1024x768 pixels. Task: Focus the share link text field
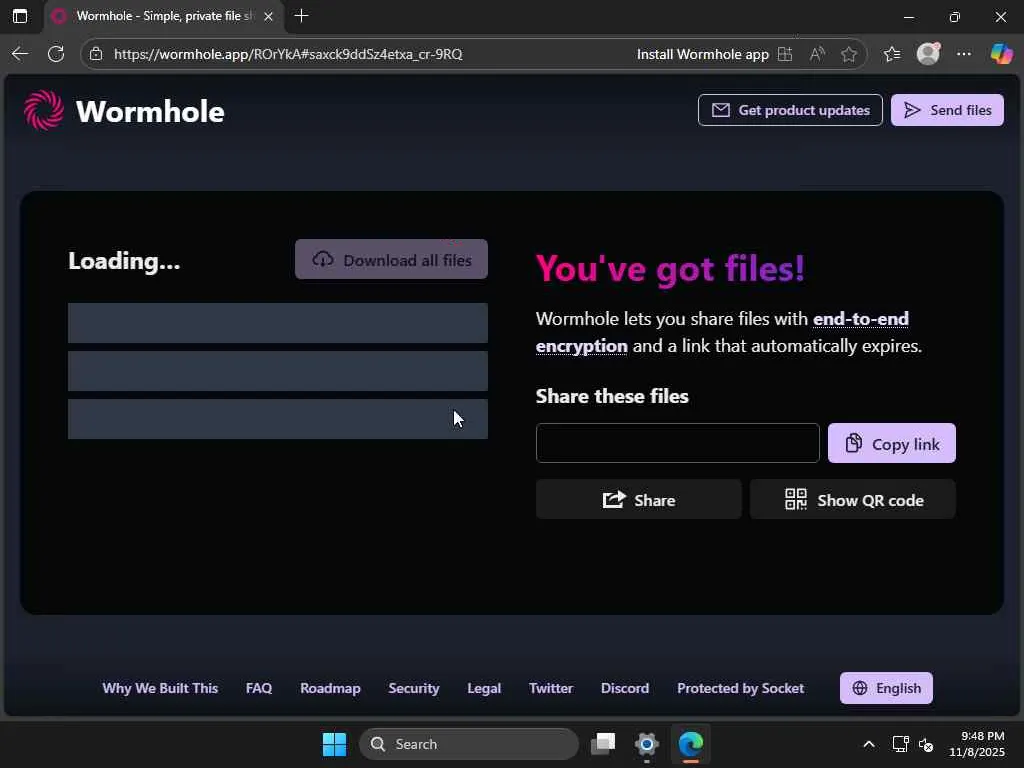tap(677, 443)
